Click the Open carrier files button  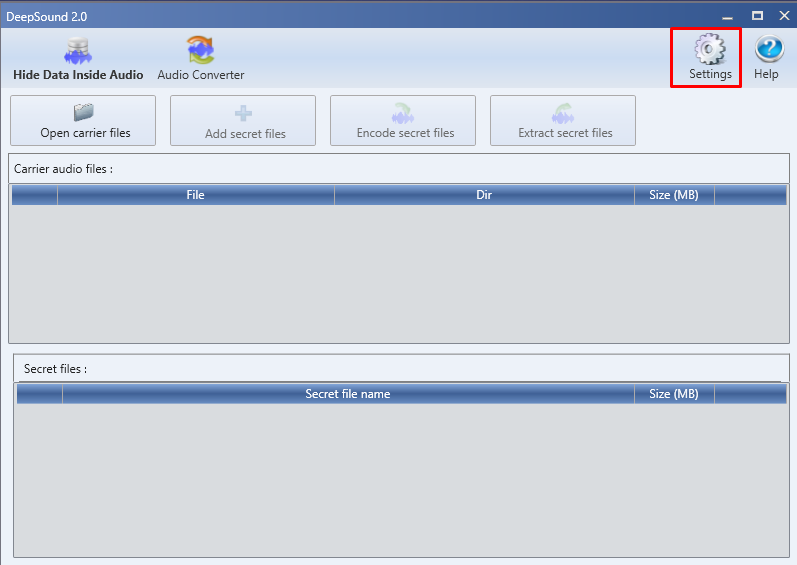(x=83, y=120)
